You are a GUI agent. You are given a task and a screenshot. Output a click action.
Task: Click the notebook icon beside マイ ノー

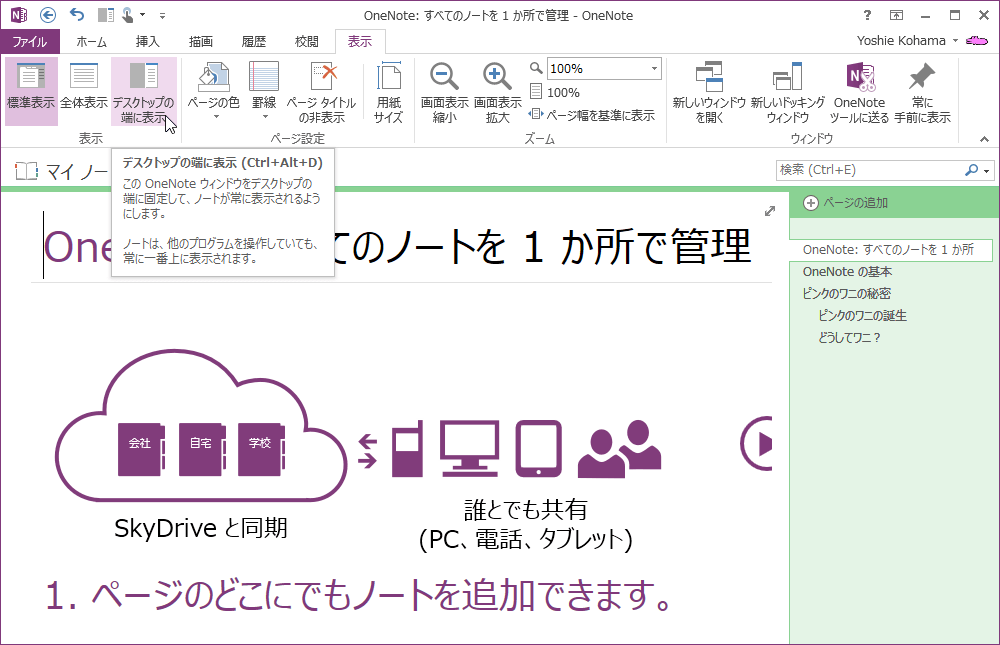tap(26, 171)
